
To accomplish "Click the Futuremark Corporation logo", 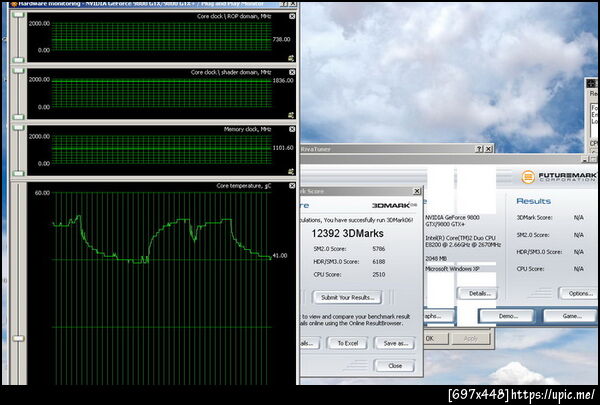I will coord(558,177).
